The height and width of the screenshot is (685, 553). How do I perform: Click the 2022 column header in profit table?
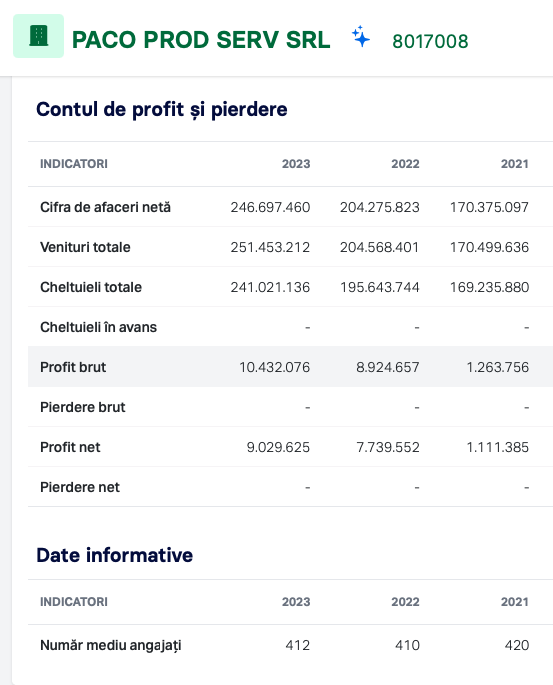(405, 164)
